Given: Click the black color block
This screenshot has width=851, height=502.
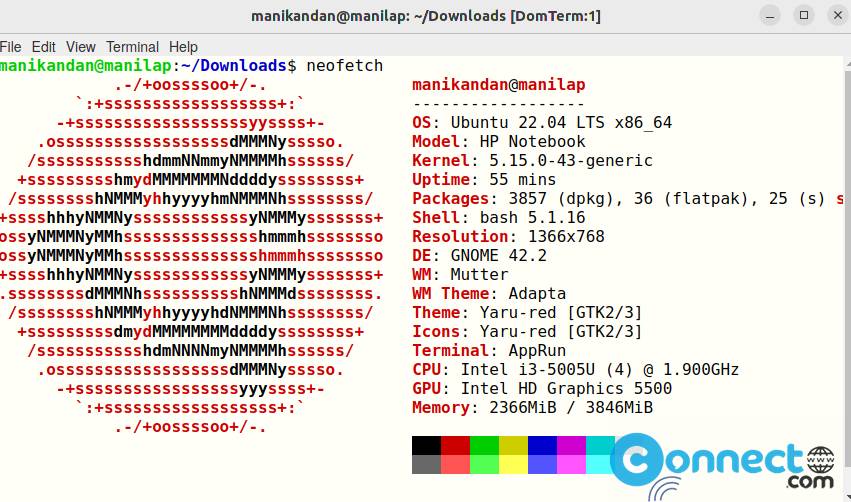Looking at the screenshot, I should pyautogui.click(x=427, y=446).
